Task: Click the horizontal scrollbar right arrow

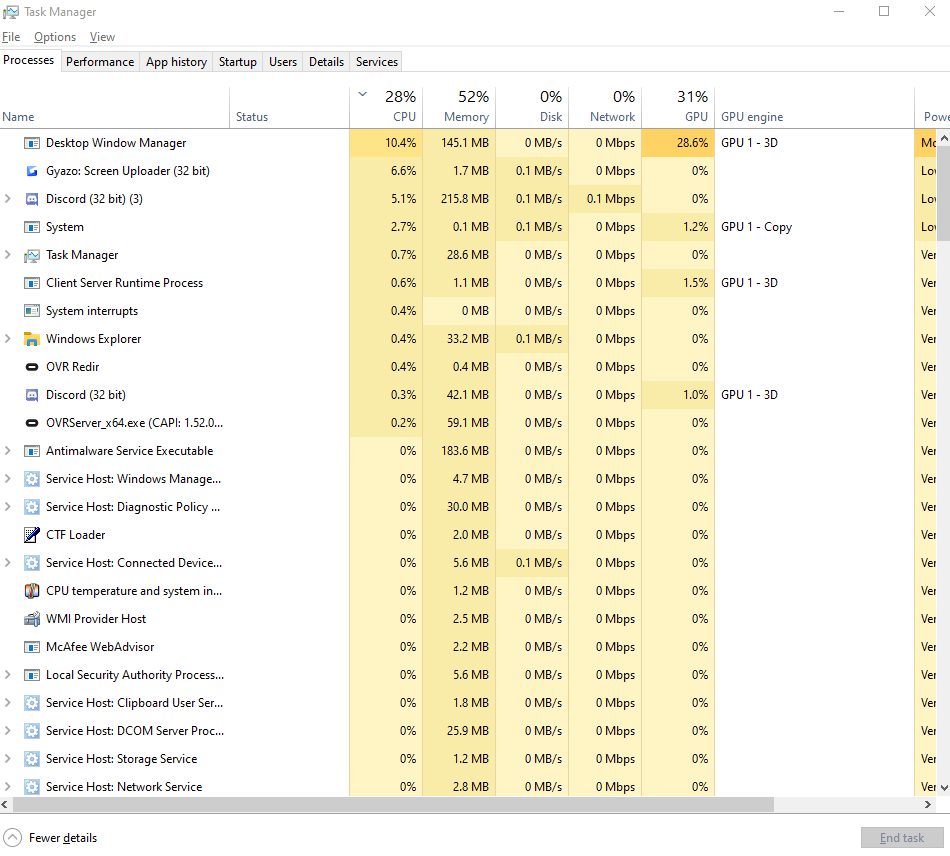Action: pos(927,804)
